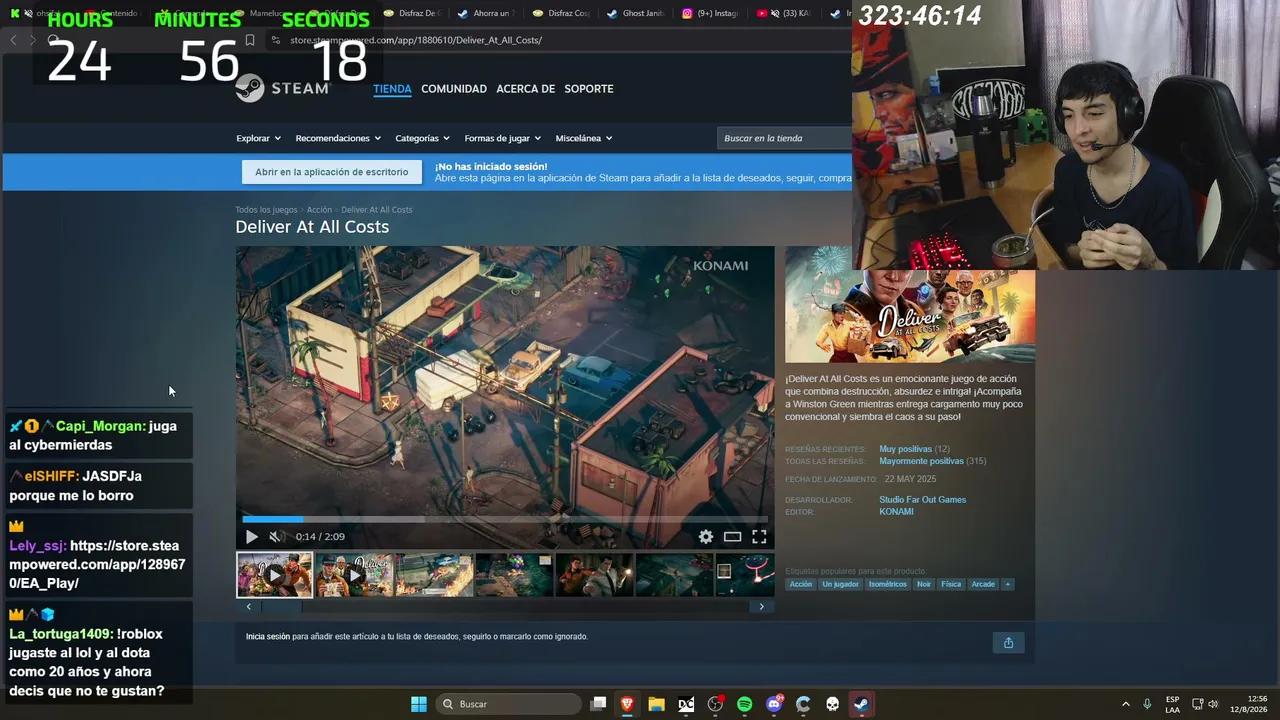Switch to the 'Ahorra un' Steam tab

487,13
